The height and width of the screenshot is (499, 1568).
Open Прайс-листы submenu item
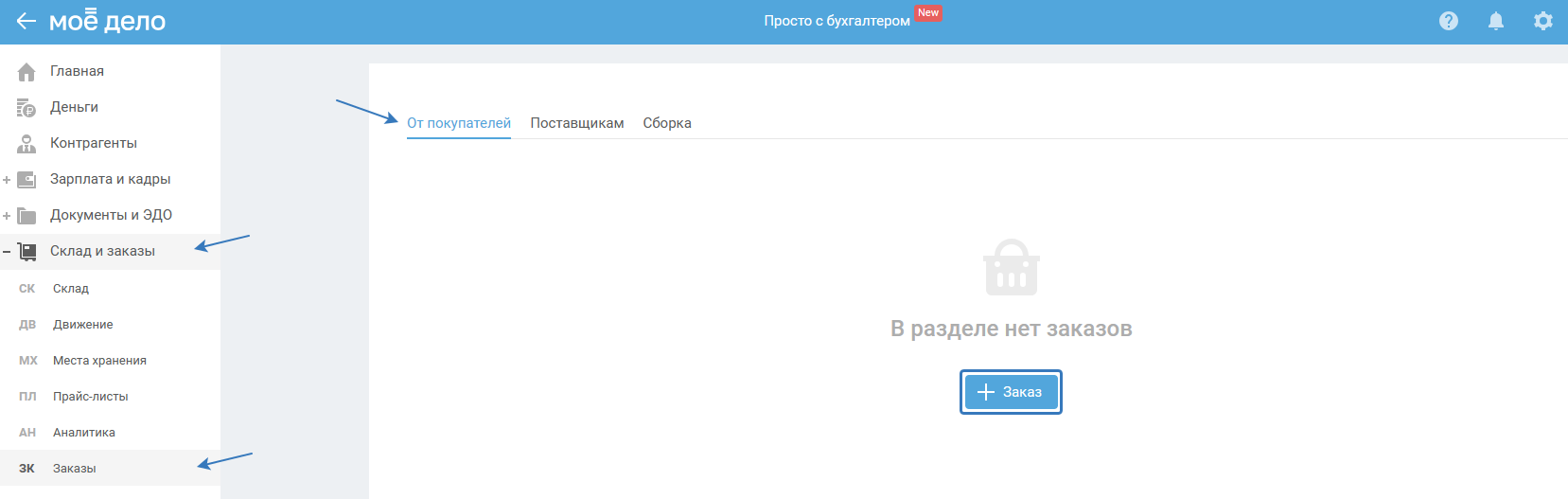[x=91, y=397]
